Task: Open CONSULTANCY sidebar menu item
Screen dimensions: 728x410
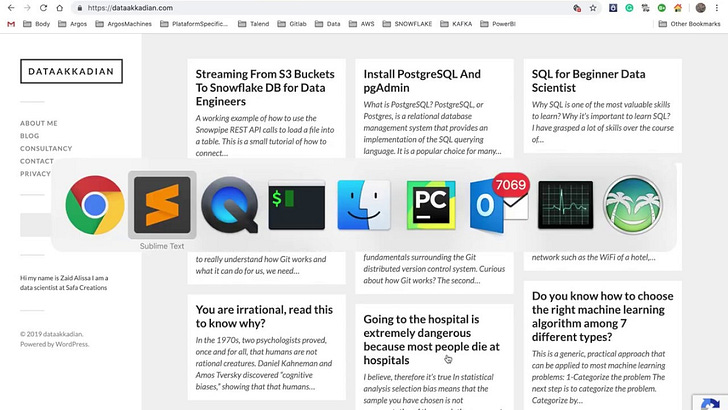Action: coord(46,148)
